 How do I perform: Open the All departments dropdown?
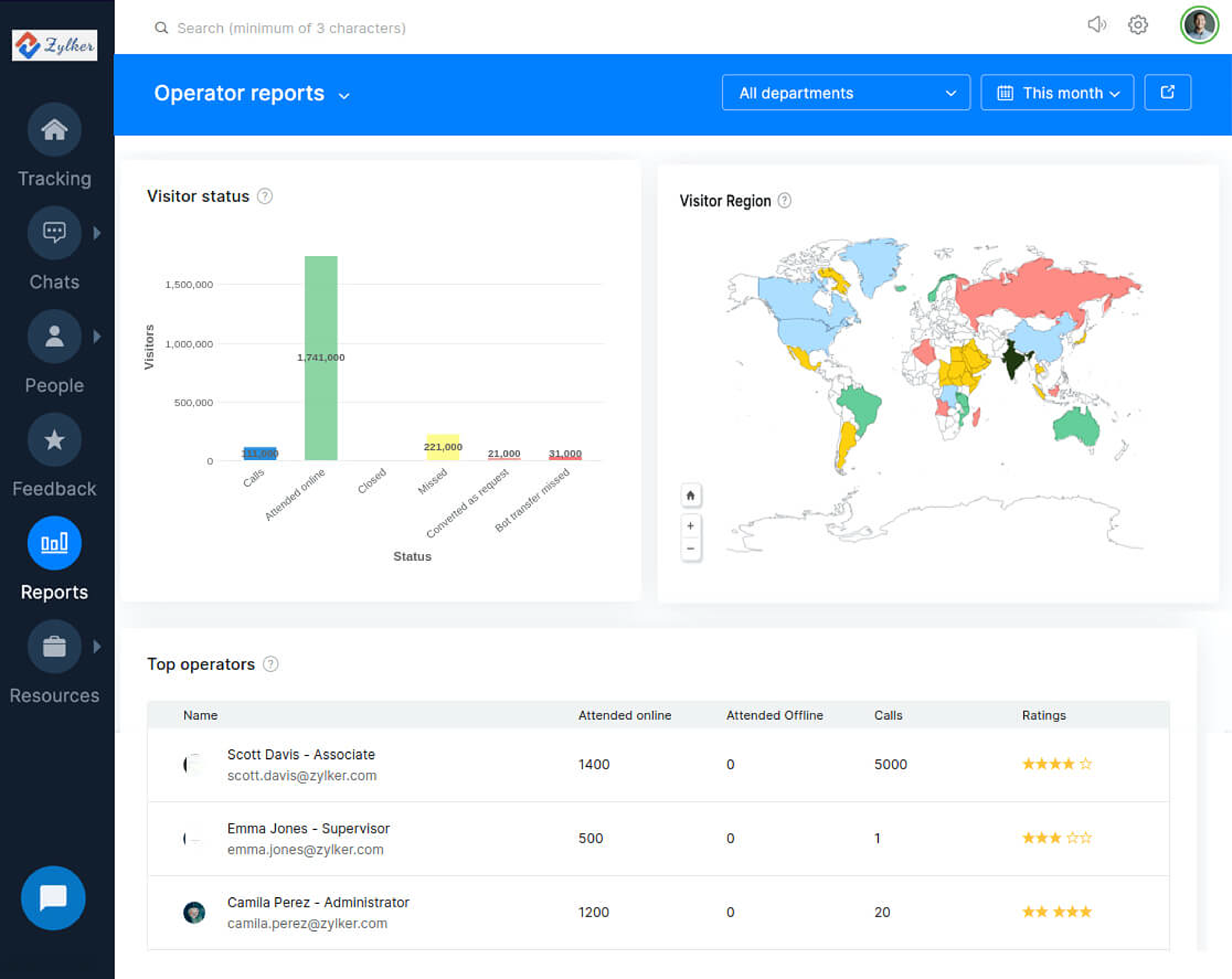(x=845, y=93)
